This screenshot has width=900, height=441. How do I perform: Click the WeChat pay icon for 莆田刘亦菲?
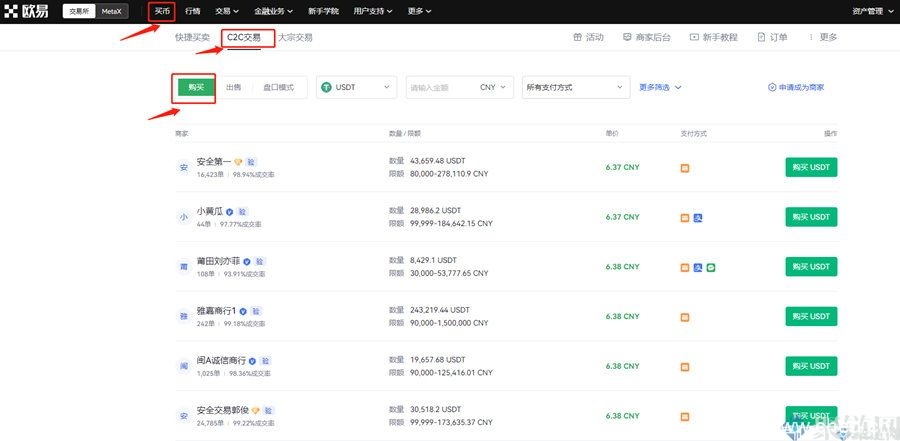pos(711,267)
